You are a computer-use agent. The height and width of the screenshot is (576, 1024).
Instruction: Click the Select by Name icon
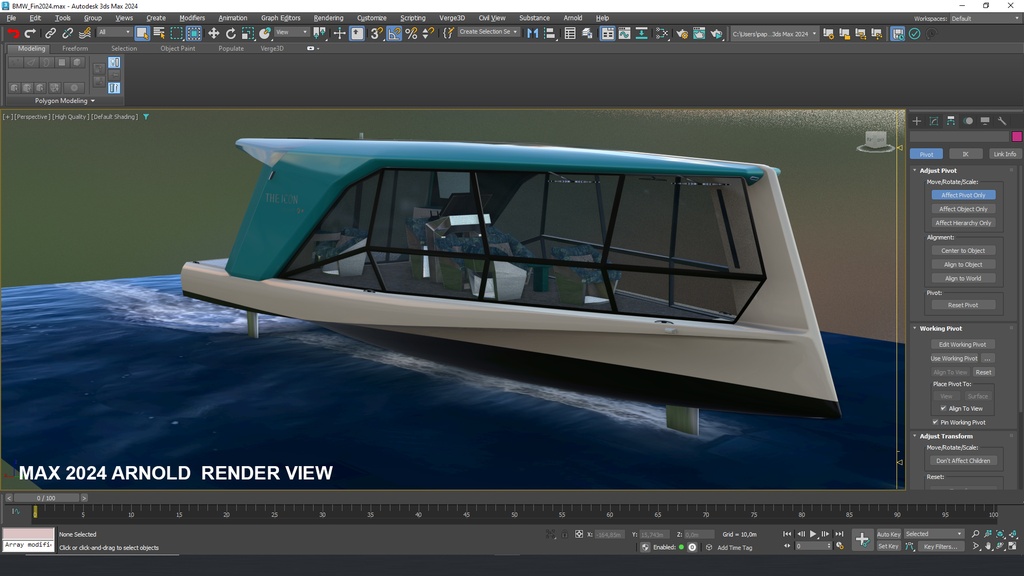(x=159, y=33)
